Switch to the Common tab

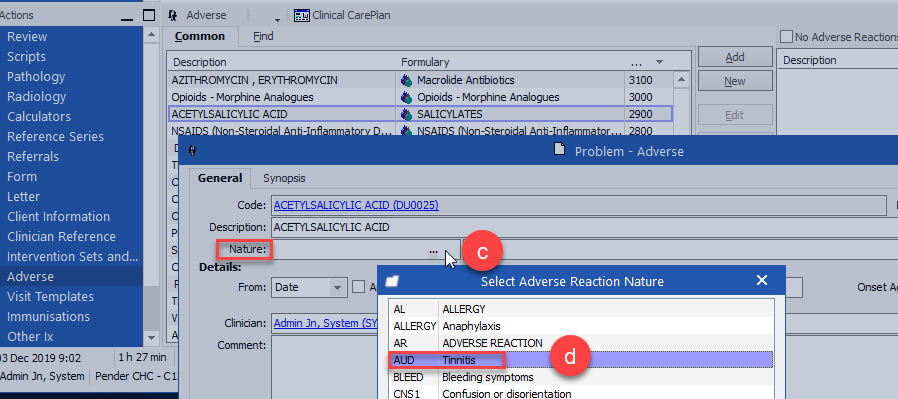(200, 37)
